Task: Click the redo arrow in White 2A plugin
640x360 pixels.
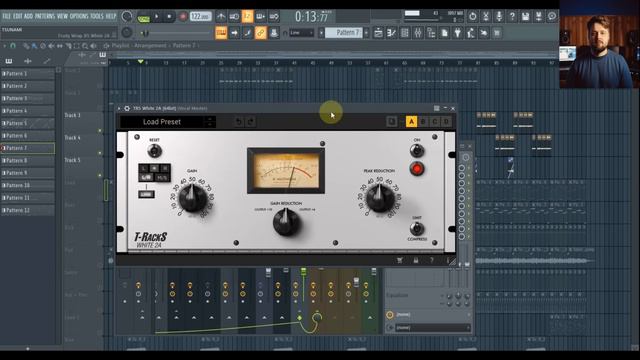Action: (251, 121)
